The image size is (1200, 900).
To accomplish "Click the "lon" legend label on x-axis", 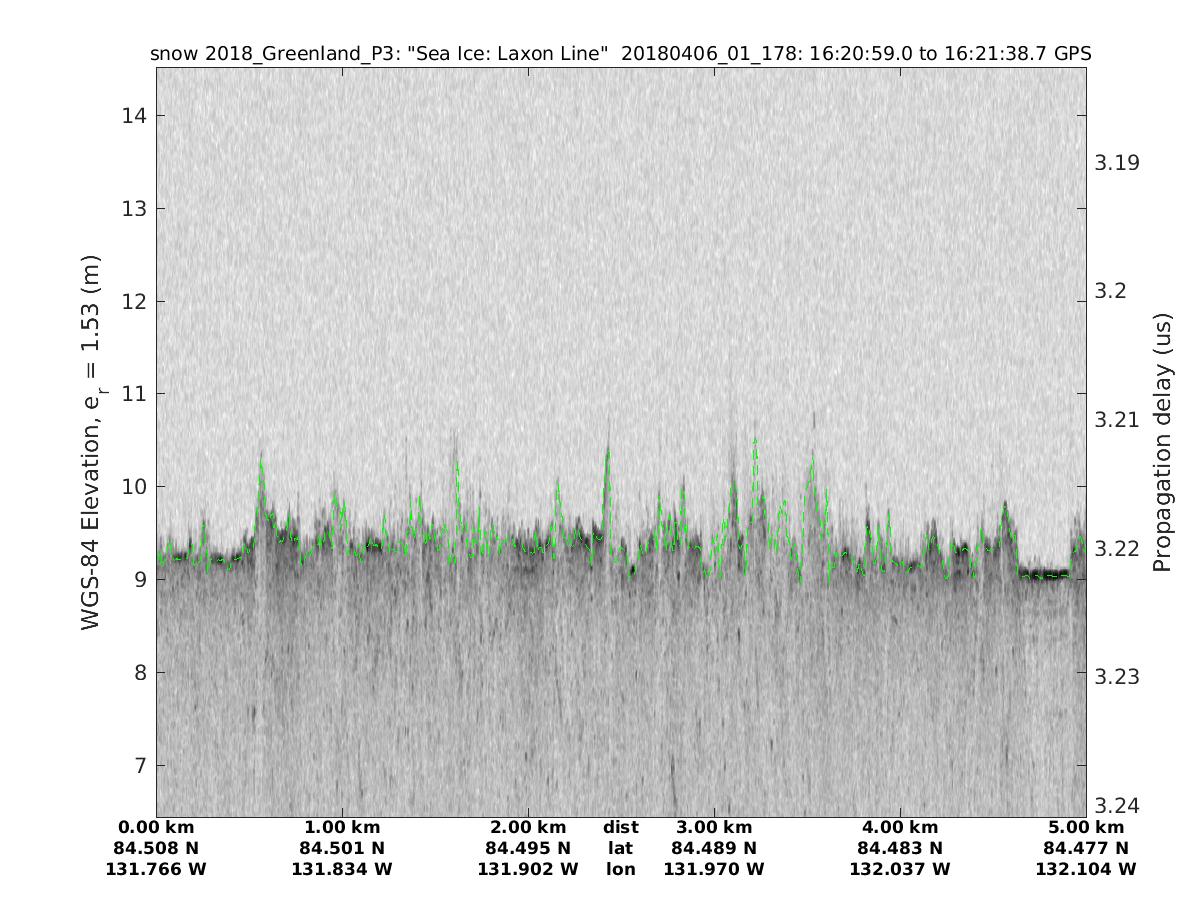I will (x=620, y=869).
